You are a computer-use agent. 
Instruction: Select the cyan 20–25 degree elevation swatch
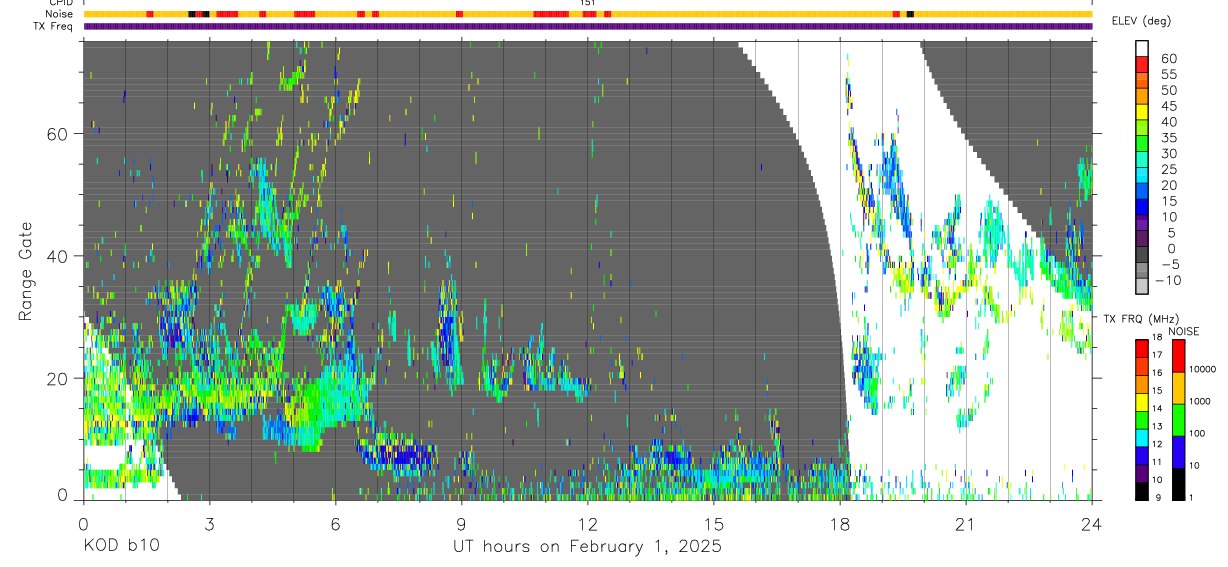point(1142,175)
